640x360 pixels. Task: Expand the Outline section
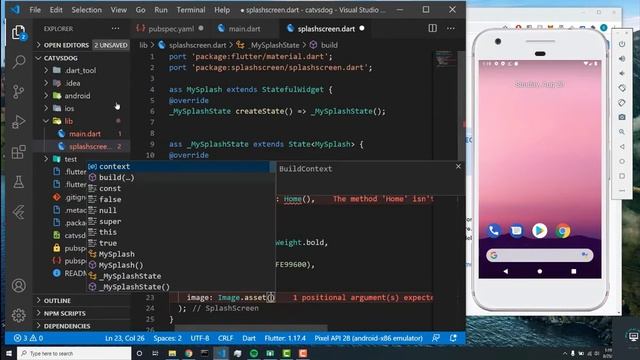[x=82, y=300]
